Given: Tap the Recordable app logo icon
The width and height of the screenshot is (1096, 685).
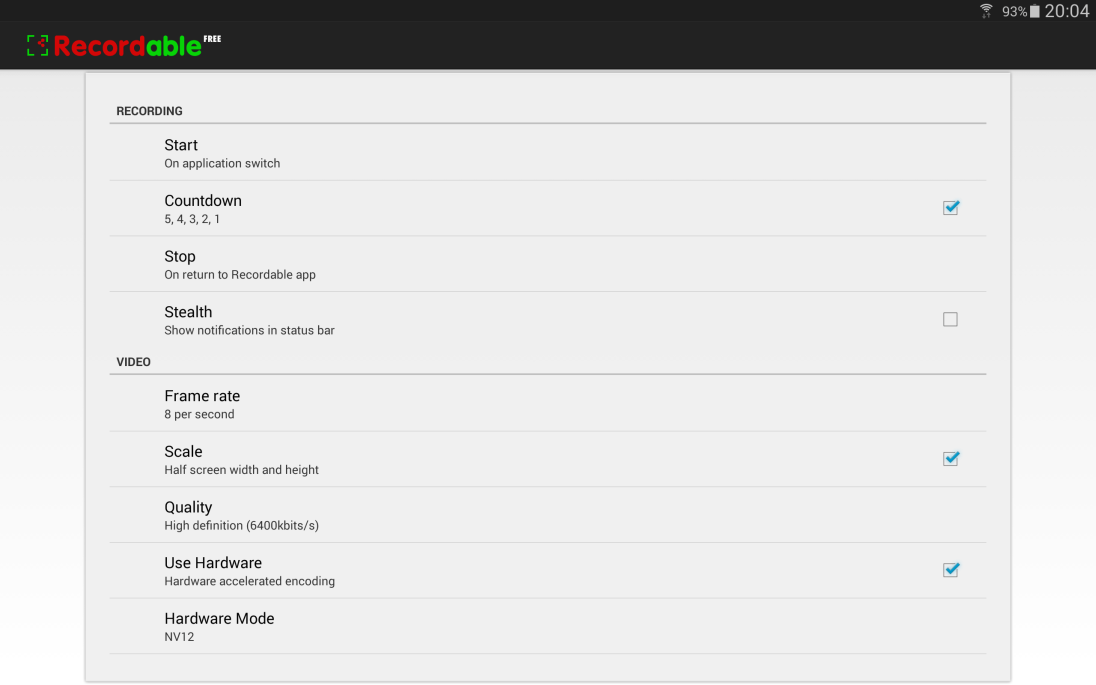Looking at the screenshot, I should (x=38, y=45).
